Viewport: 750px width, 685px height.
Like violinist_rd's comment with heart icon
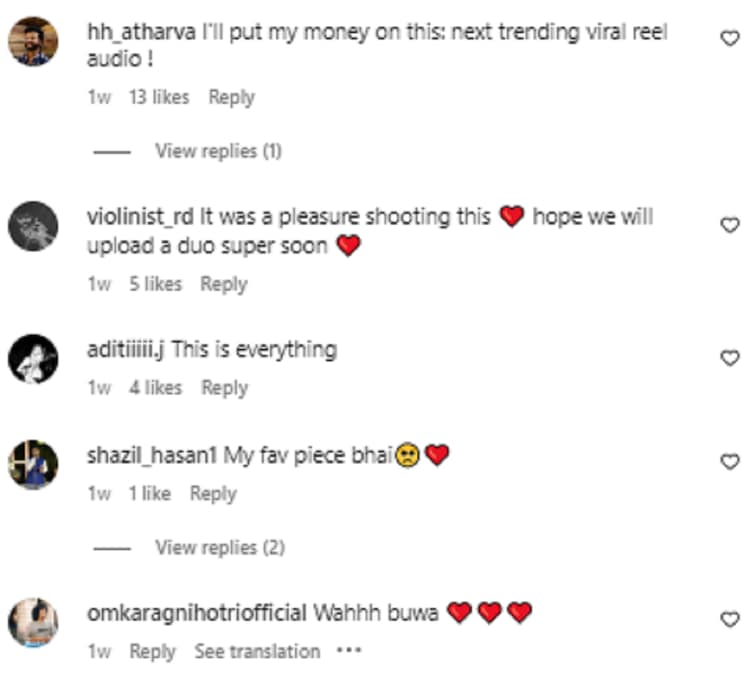729,225
